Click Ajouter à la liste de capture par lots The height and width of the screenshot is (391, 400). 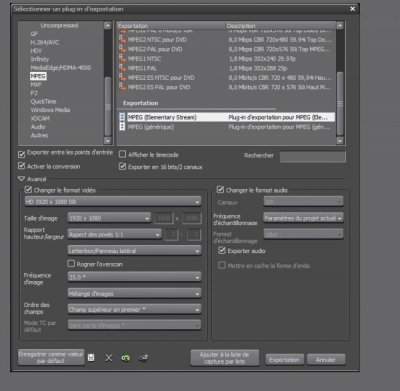[x=224, y=358]
